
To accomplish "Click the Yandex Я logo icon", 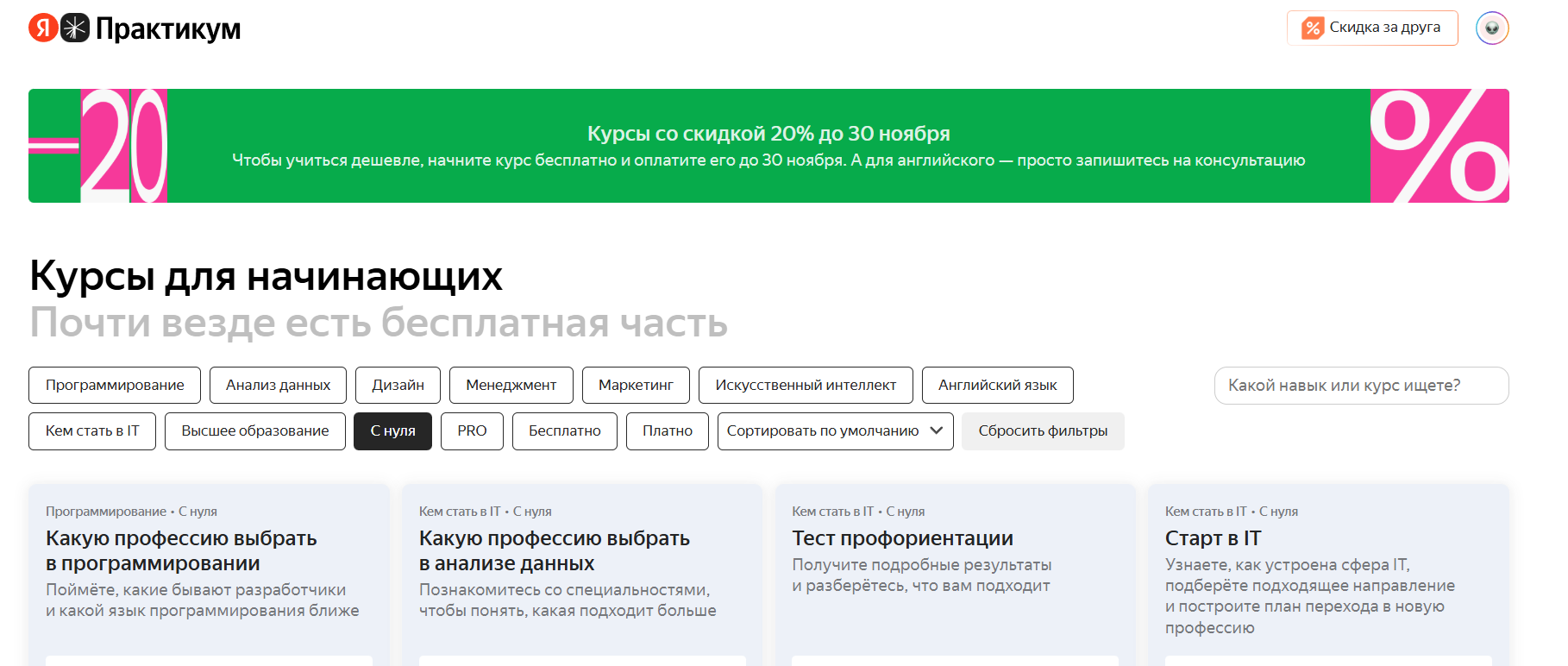I will (43, 28).
